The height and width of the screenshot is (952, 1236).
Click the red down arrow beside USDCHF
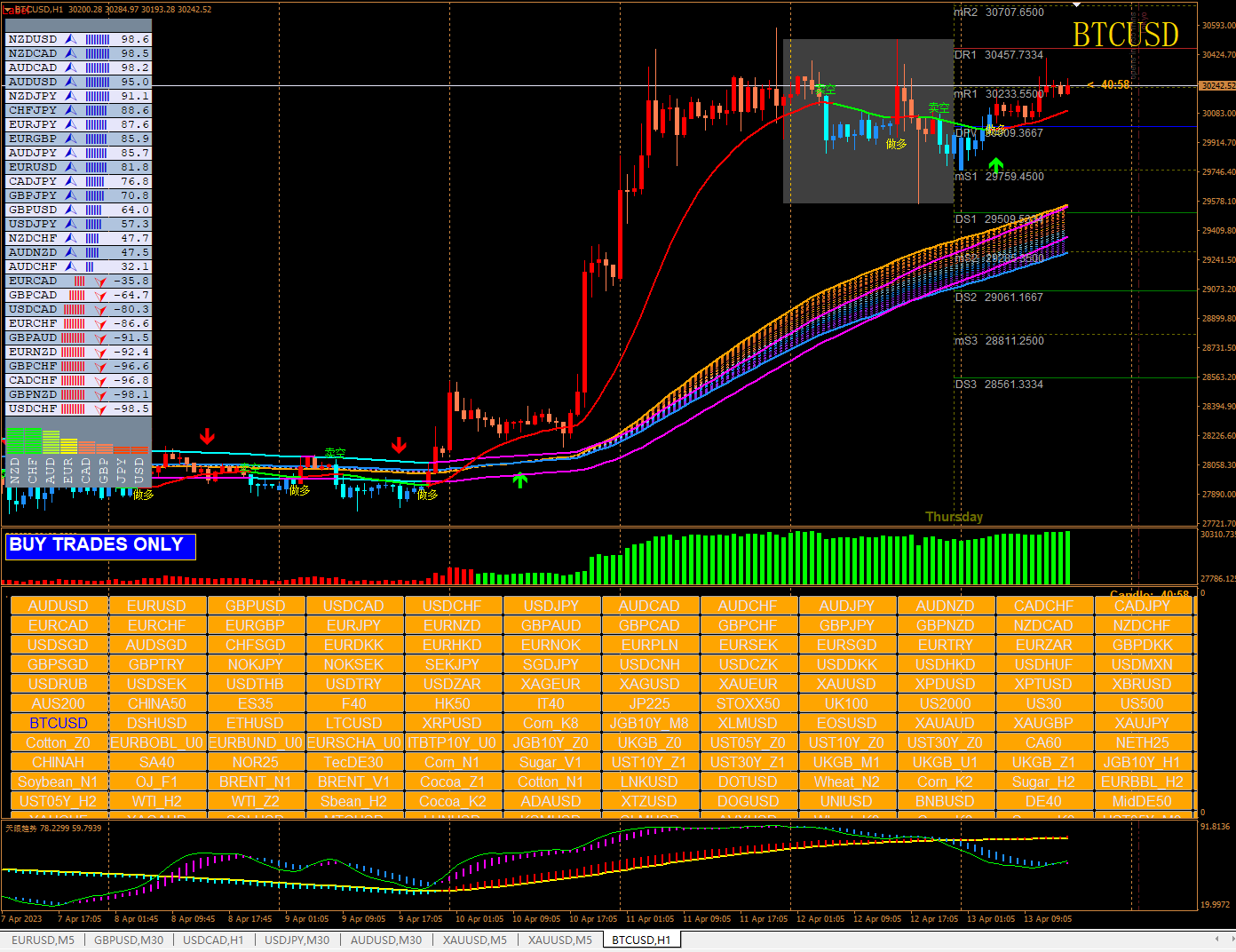(100, 409)
